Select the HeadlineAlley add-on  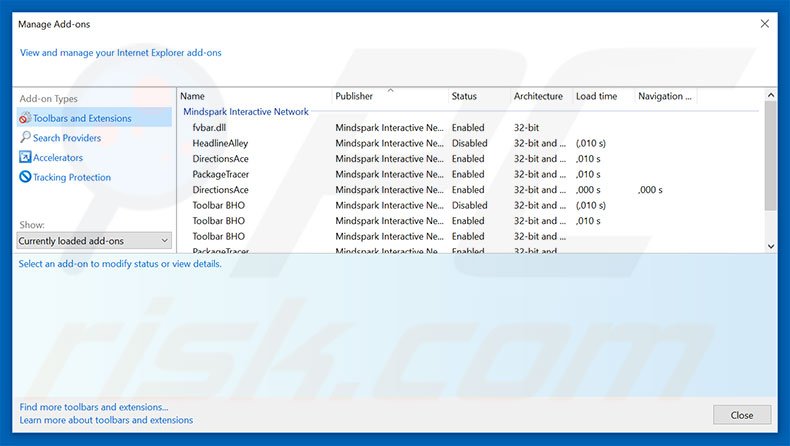(220, 143)
